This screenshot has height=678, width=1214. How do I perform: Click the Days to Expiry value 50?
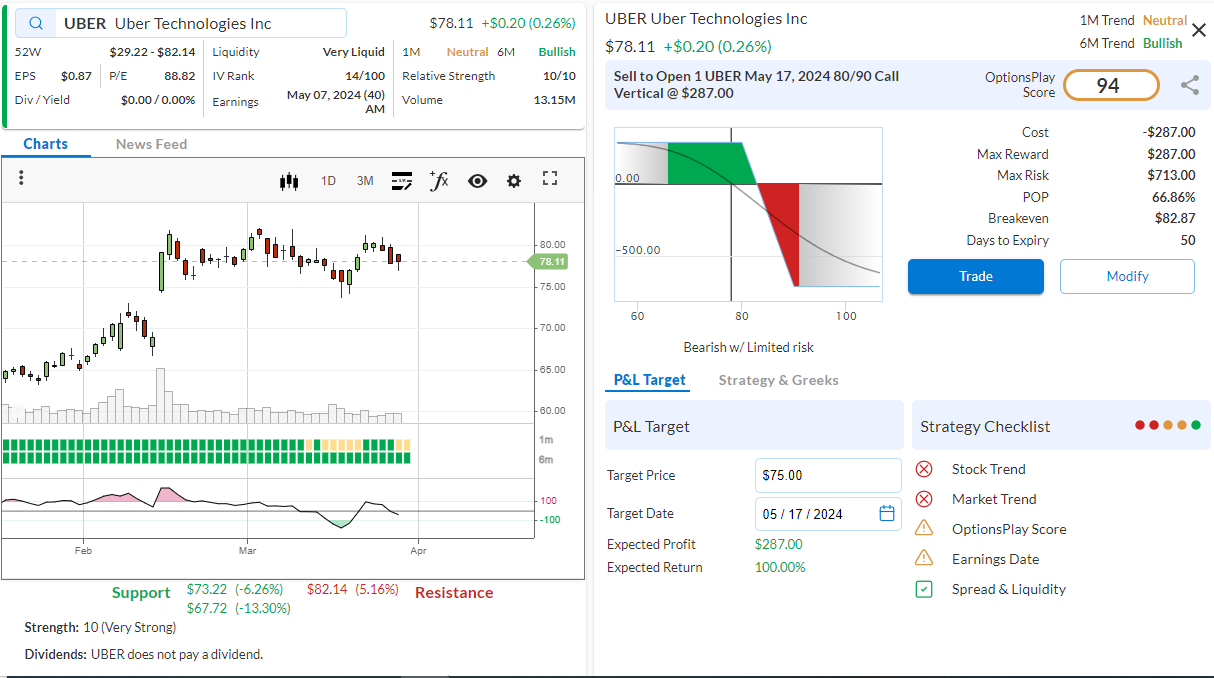[1188, 240]
